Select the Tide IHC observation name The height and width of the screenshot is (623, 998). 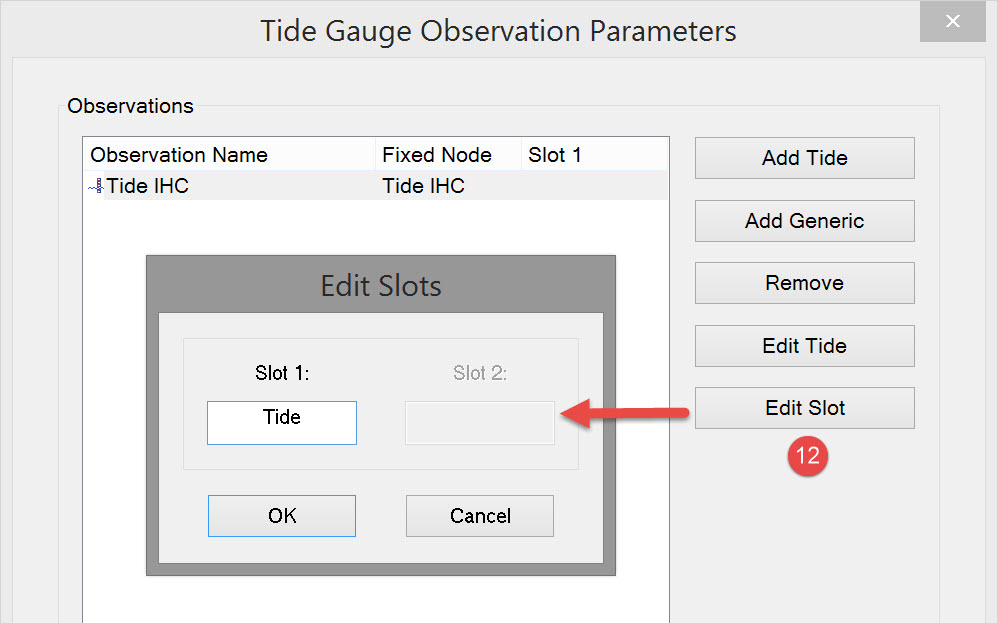(x=148, y=186)
